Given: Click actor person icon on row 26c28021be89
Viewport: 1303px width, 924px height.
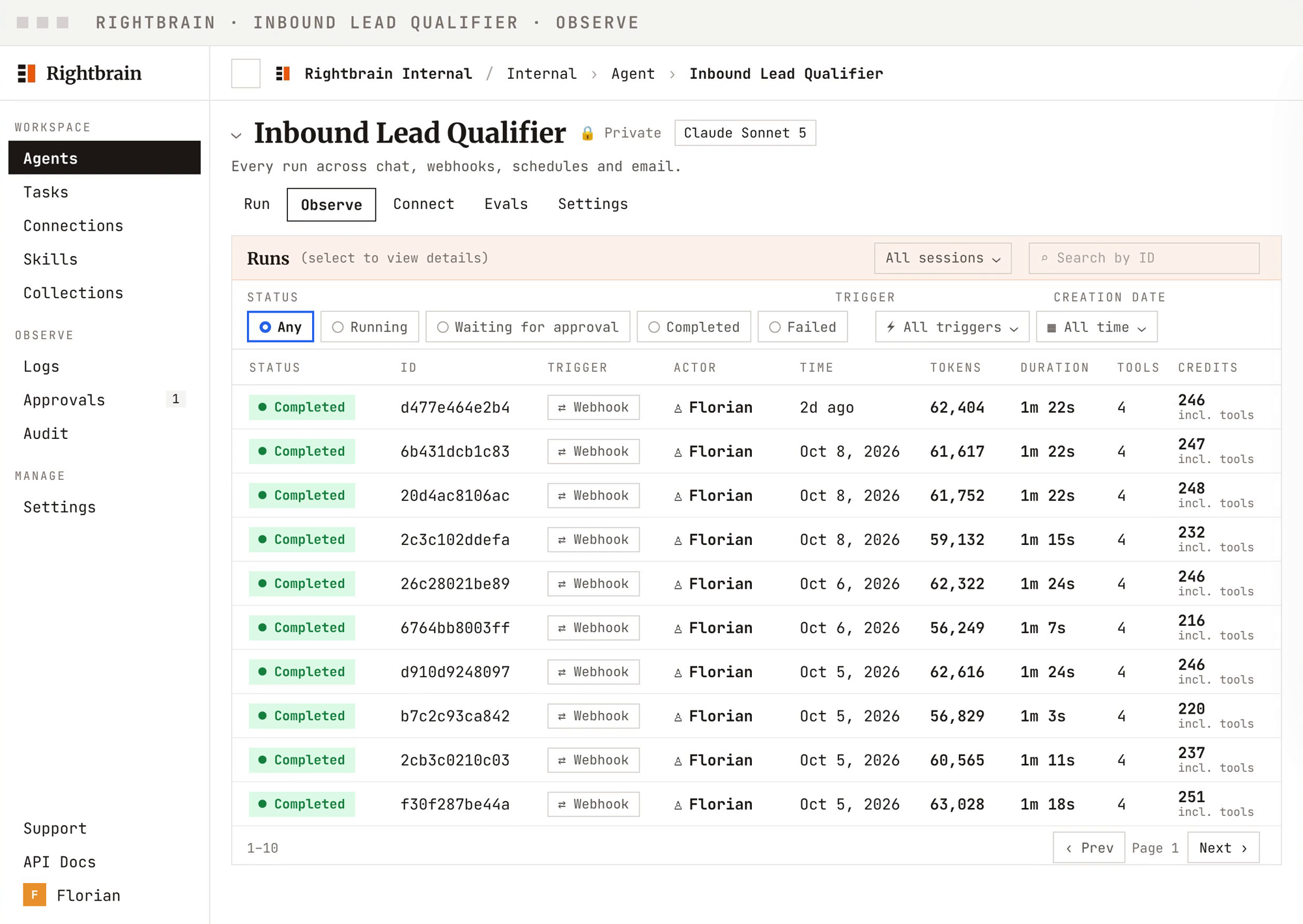Looking at the screenshot, I should [x=678, y=585].
